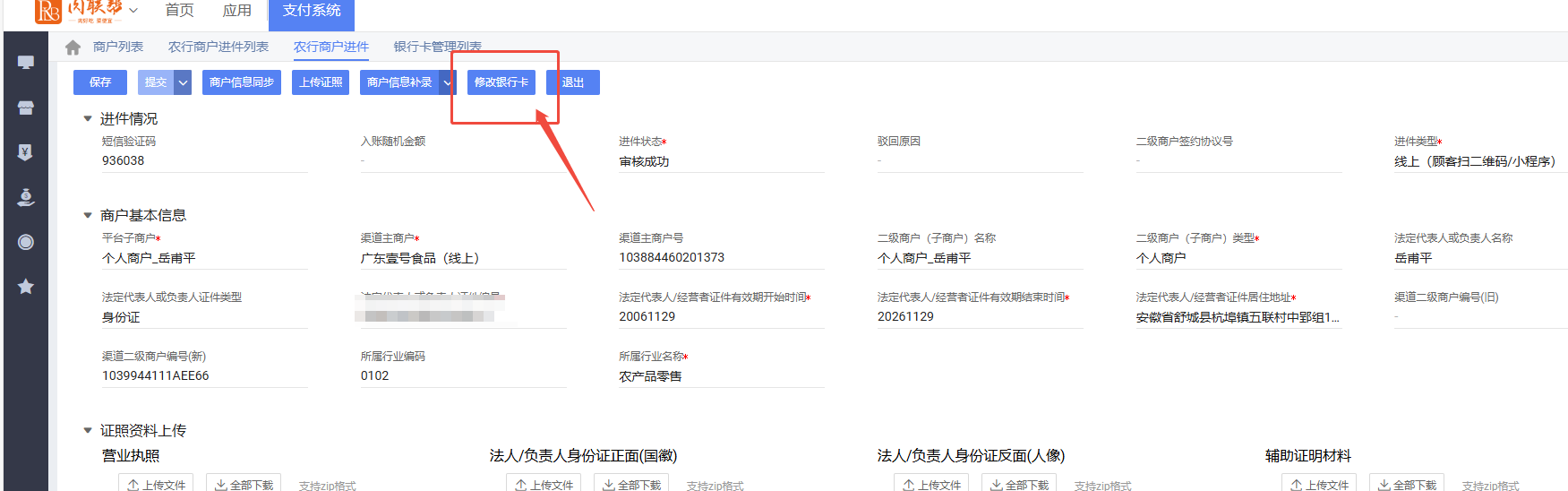Click the yen download sidebar icon
The image size is (1568, 491).
pyautogui.click(x=26, y=152)
